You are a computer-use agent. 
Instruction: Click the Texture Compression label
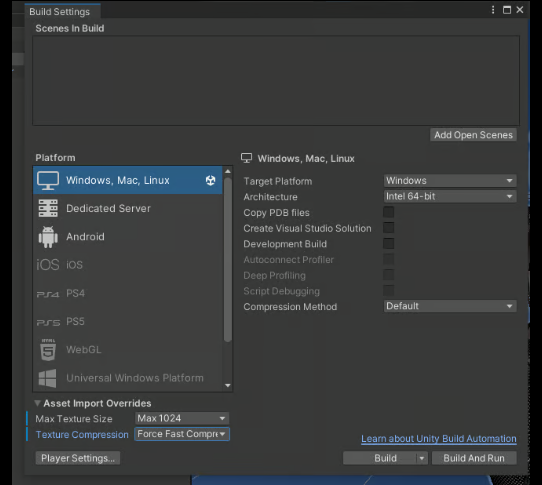pyautogui.click(x=82, y=435)
